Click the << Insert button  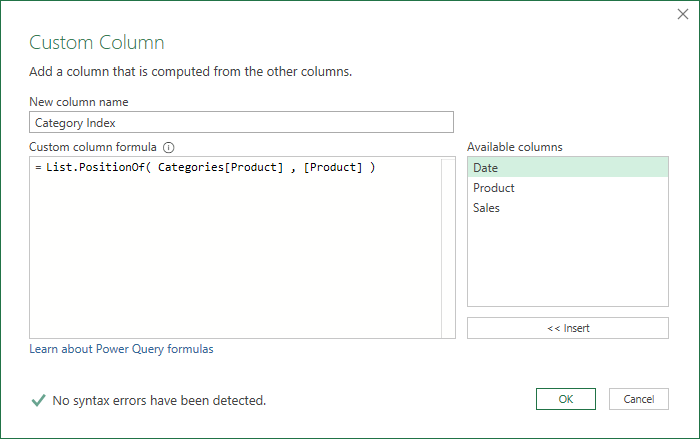point(568,328)
